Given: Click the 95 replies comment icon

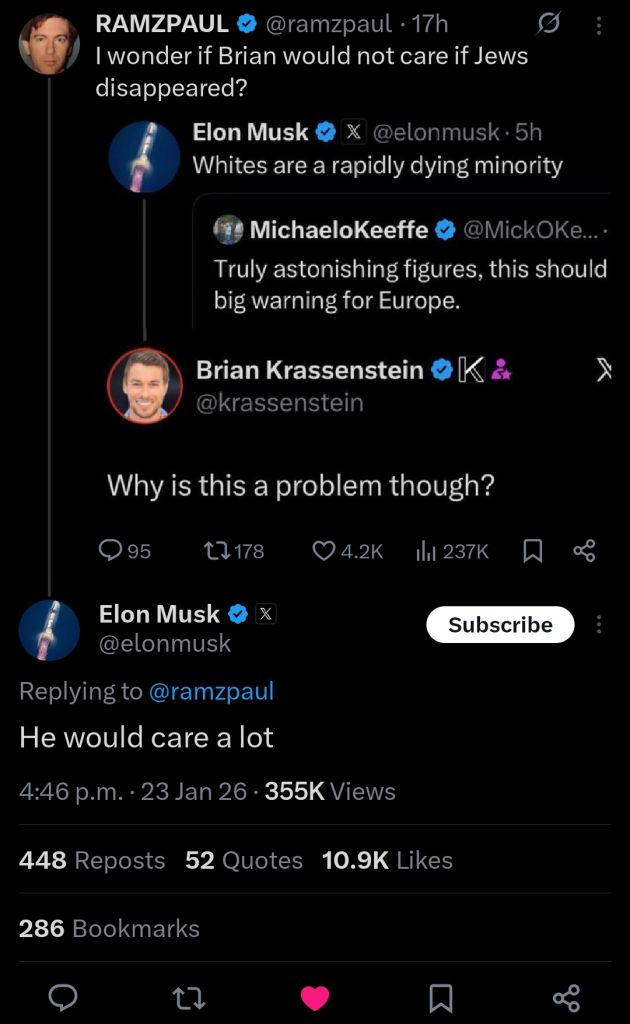Looking at the screenshot, I should tap(110, 550).
